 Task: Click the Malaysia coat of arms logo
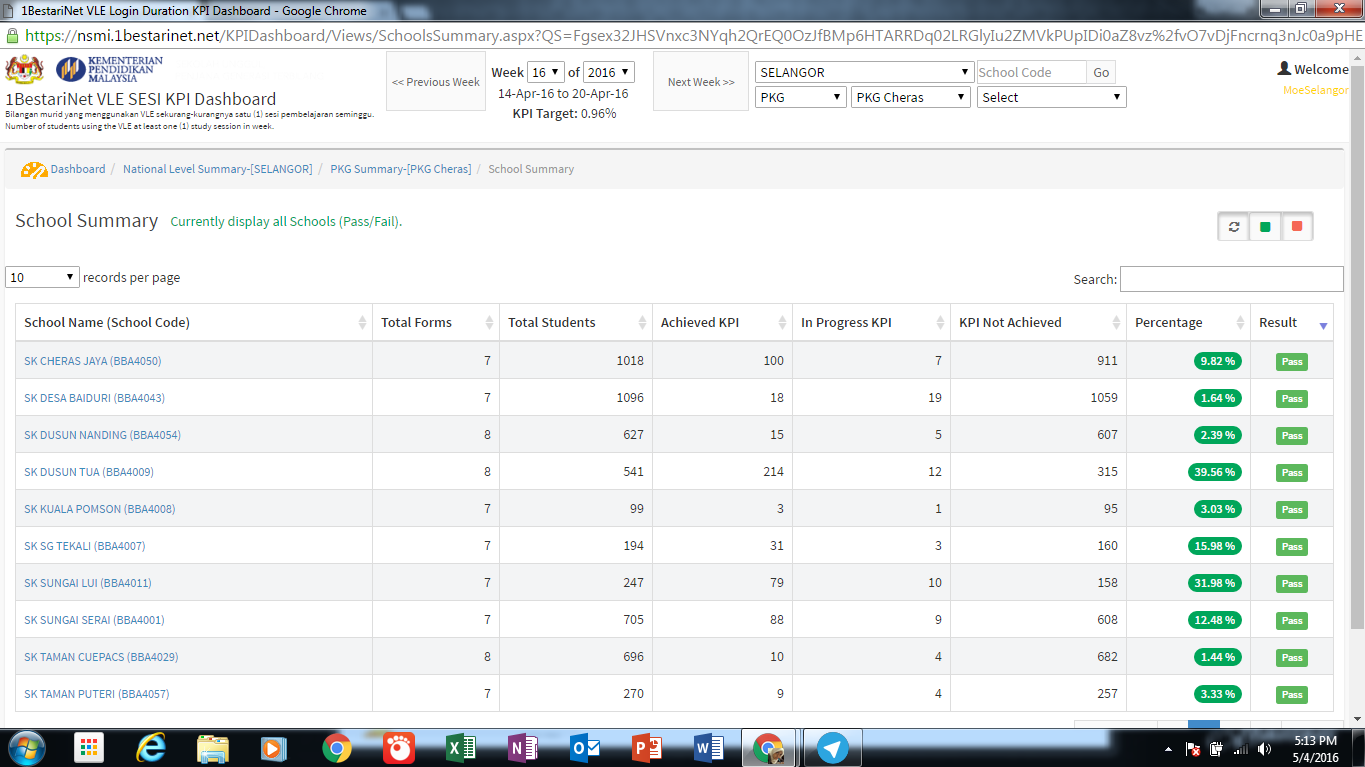(x=25, y=69)
